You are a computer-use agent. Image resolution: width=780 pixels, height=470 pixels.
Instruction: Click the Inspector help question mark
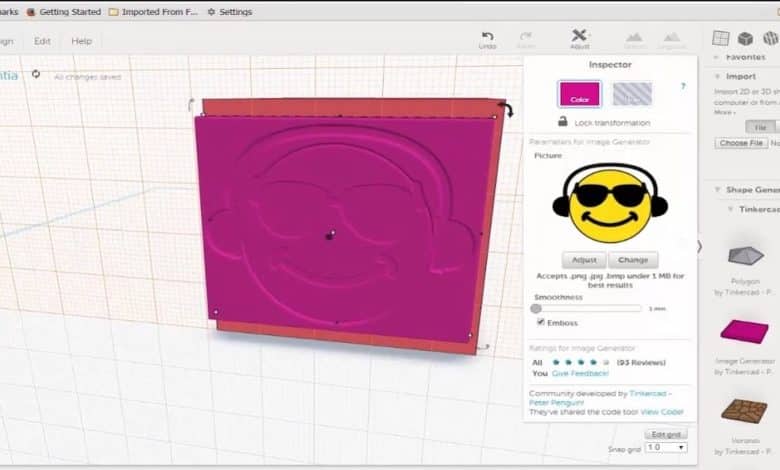[x=683, y=87]
